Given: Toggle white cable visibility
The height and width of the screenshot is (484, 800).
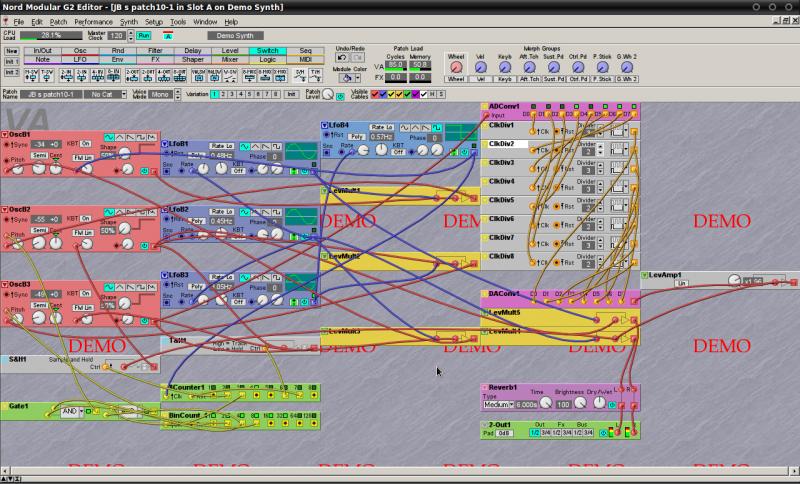Looking at the screenshot, I should click(x=424, y=94).
